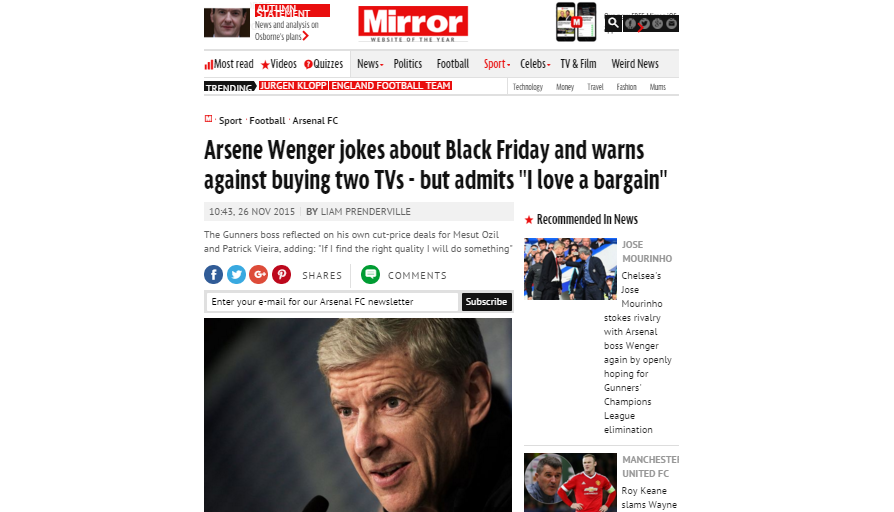The width and height of the screenshot is (894, 512).
Task: Share article using Google Plus icon
Action: click(x=259, y=275)
